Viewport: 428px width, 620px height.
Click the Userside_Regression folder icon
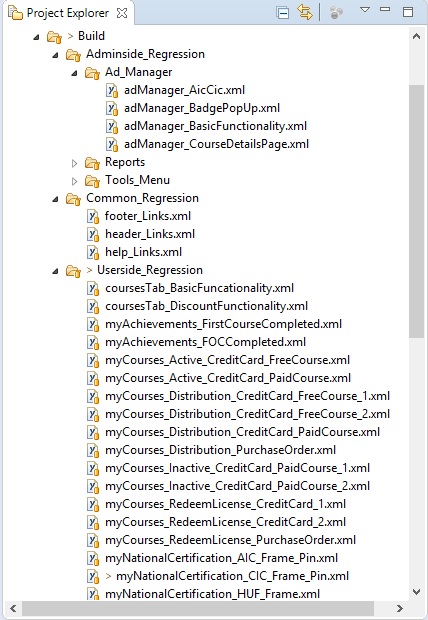tap(74, 271)
